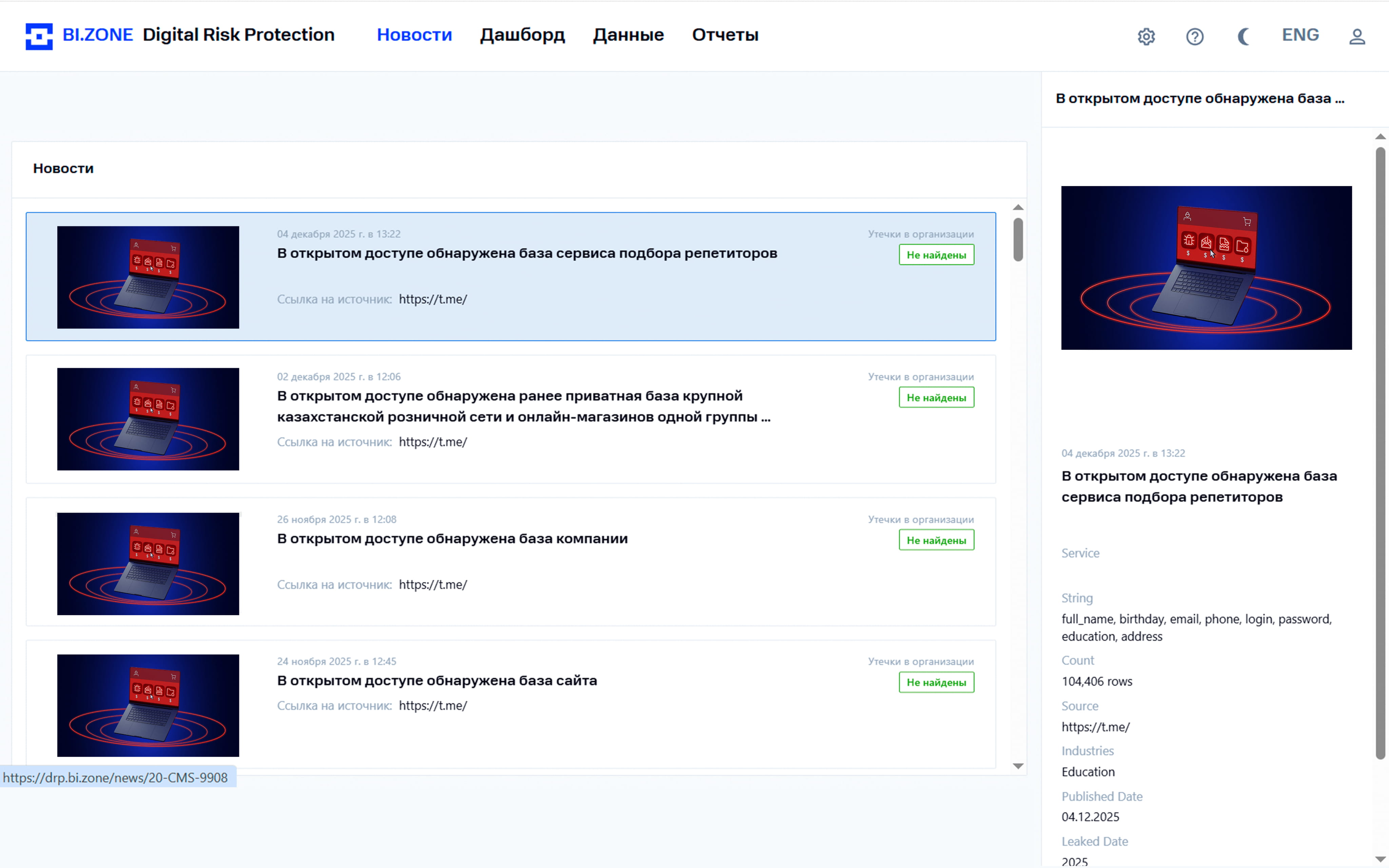Open help via question mark icon
The height and width of the screenshot is (868, 1389).
tap(1195, 36)
